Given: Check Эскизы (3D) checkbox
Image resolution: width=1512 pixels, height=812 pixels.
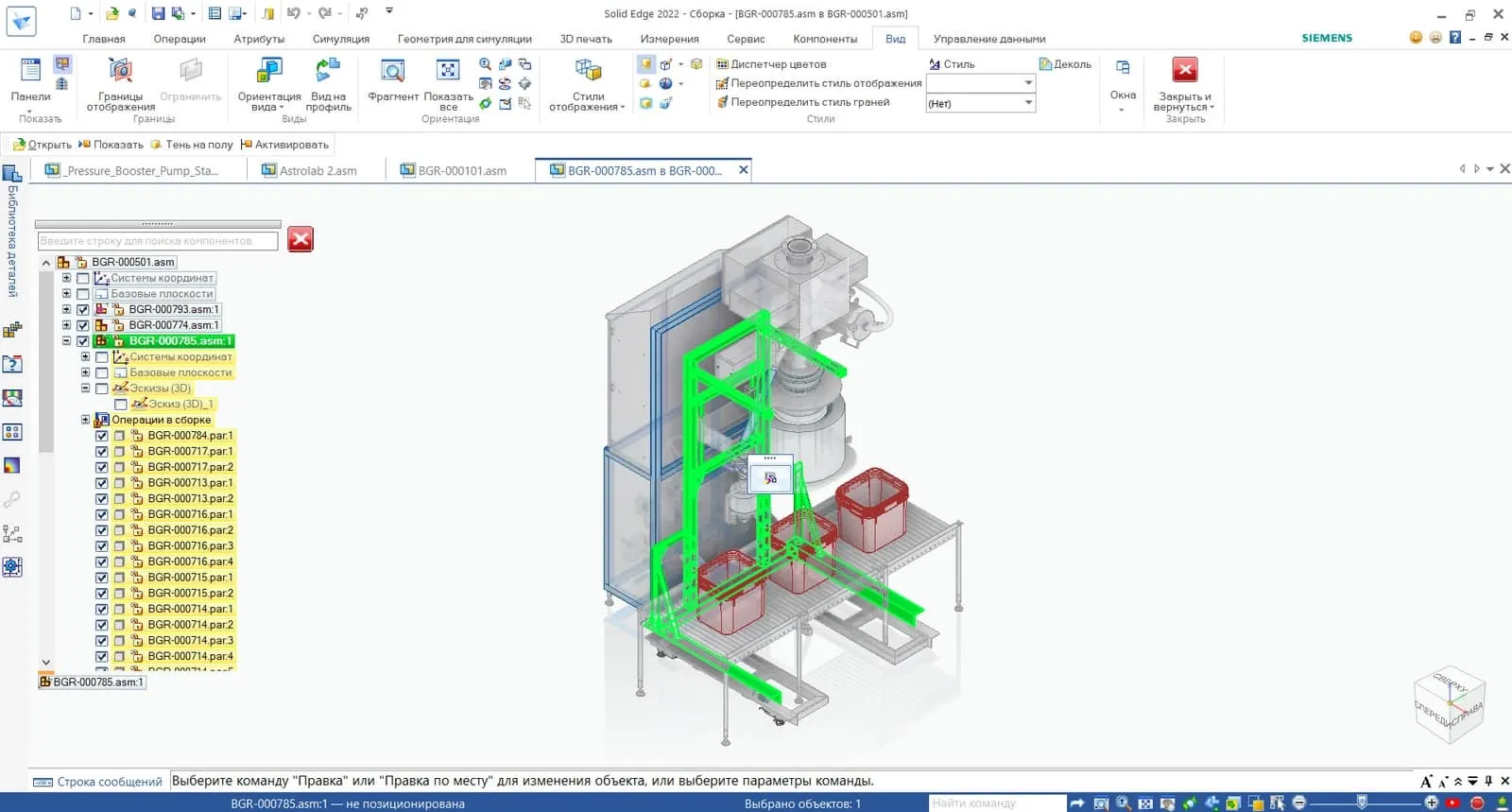Looking at the screenshot, I should pyautogui.click(x=102, y=389).
